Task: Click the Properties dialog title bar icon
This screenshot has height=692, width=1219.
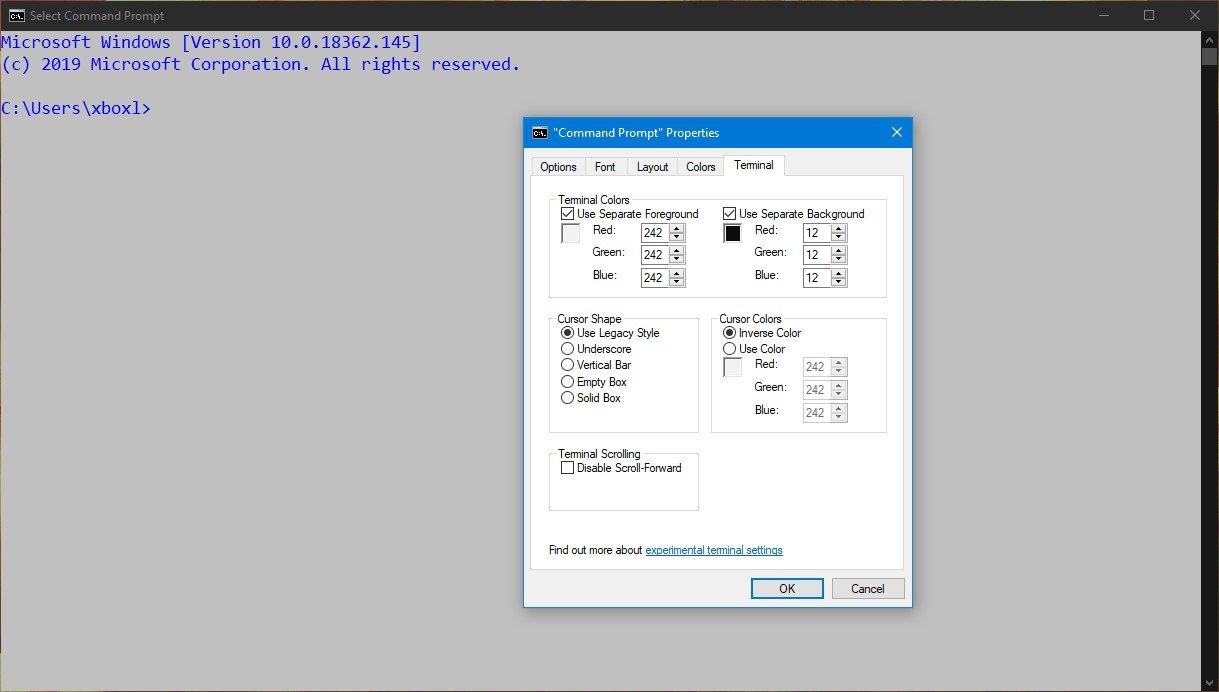Action: 540,132
